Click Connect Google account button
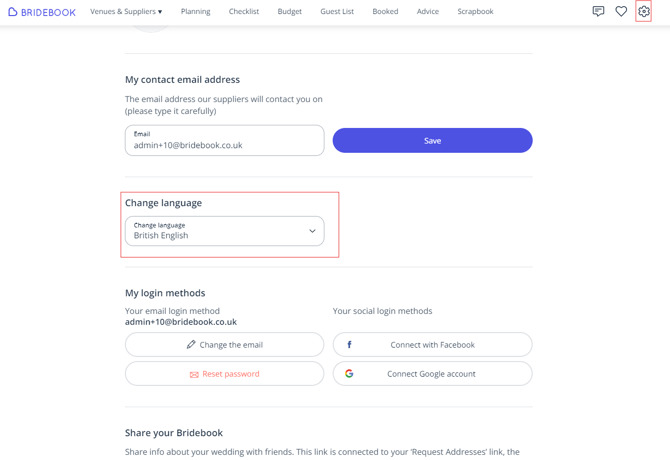 (x=432, y=374)
